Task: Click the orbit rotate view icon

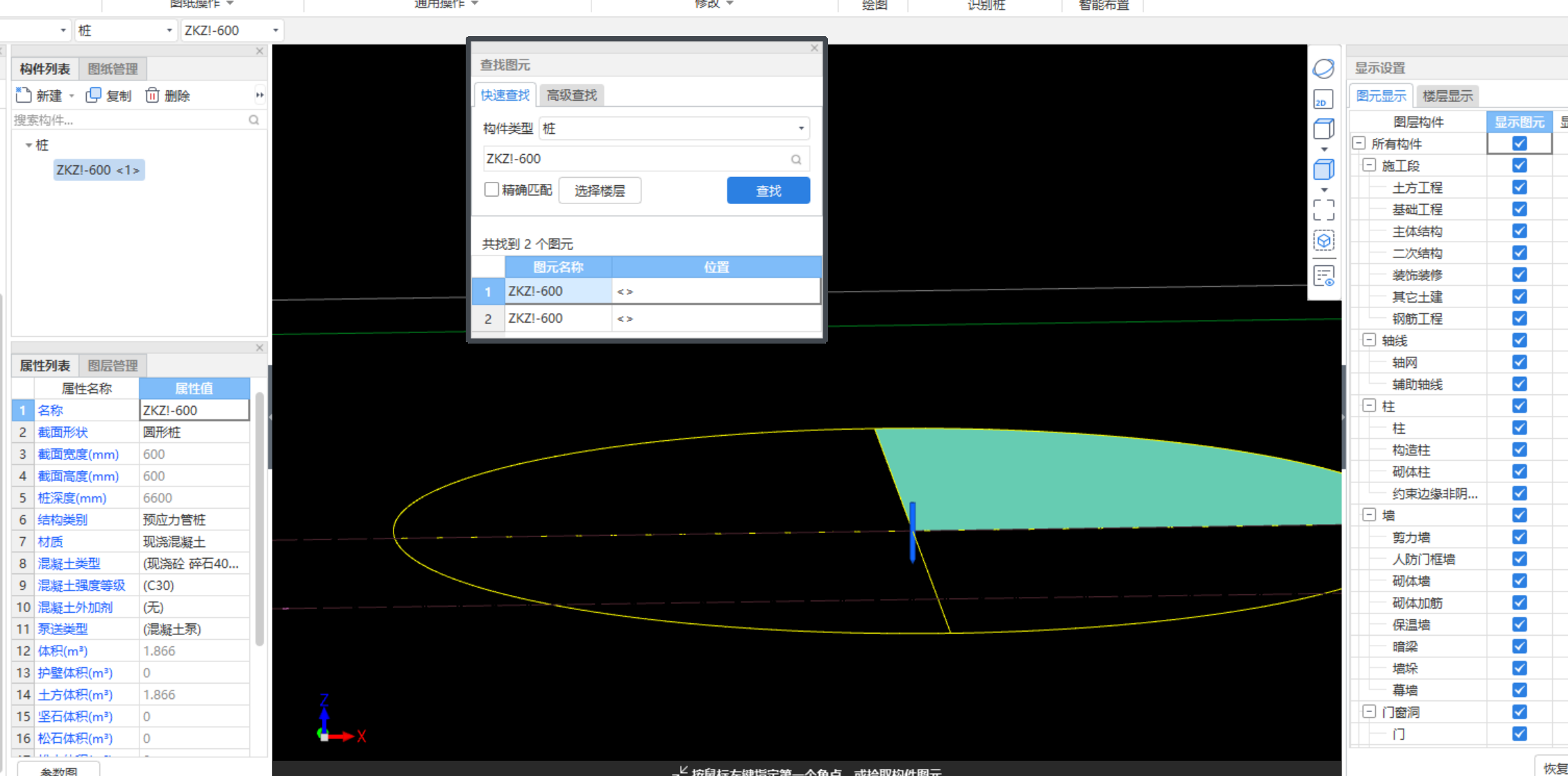Action: point(1324,69)
